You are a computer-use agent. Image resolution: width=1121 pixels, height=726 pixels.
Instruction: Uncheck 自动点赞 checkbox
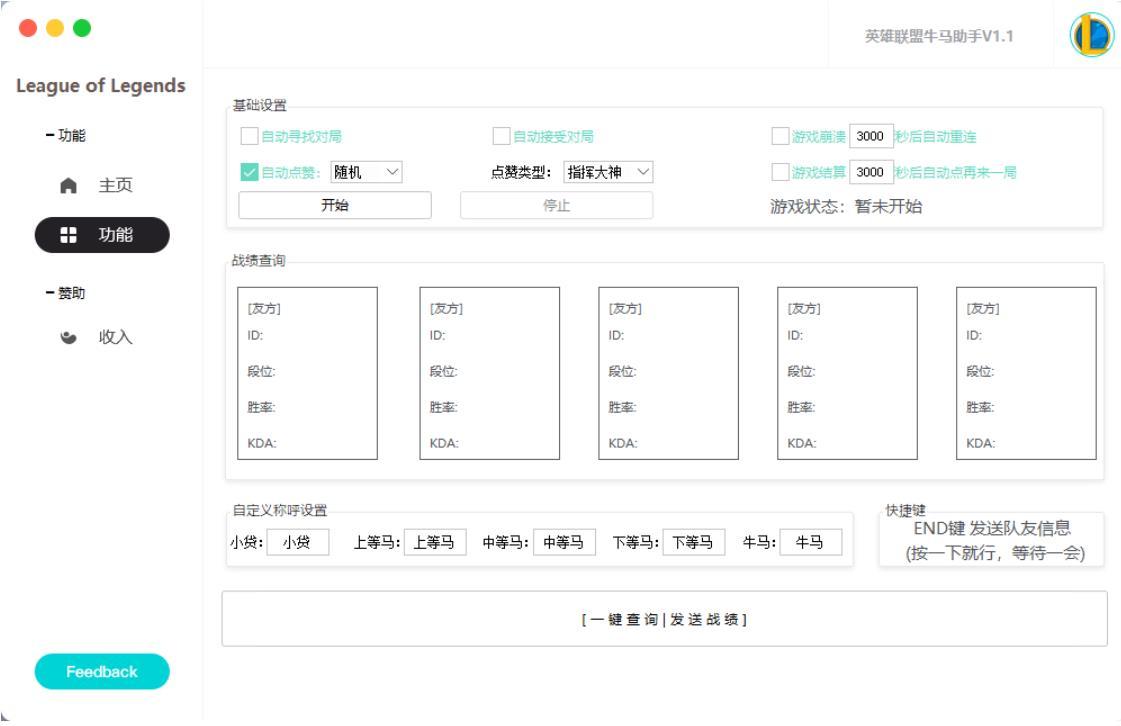click(x=250, y=172)
